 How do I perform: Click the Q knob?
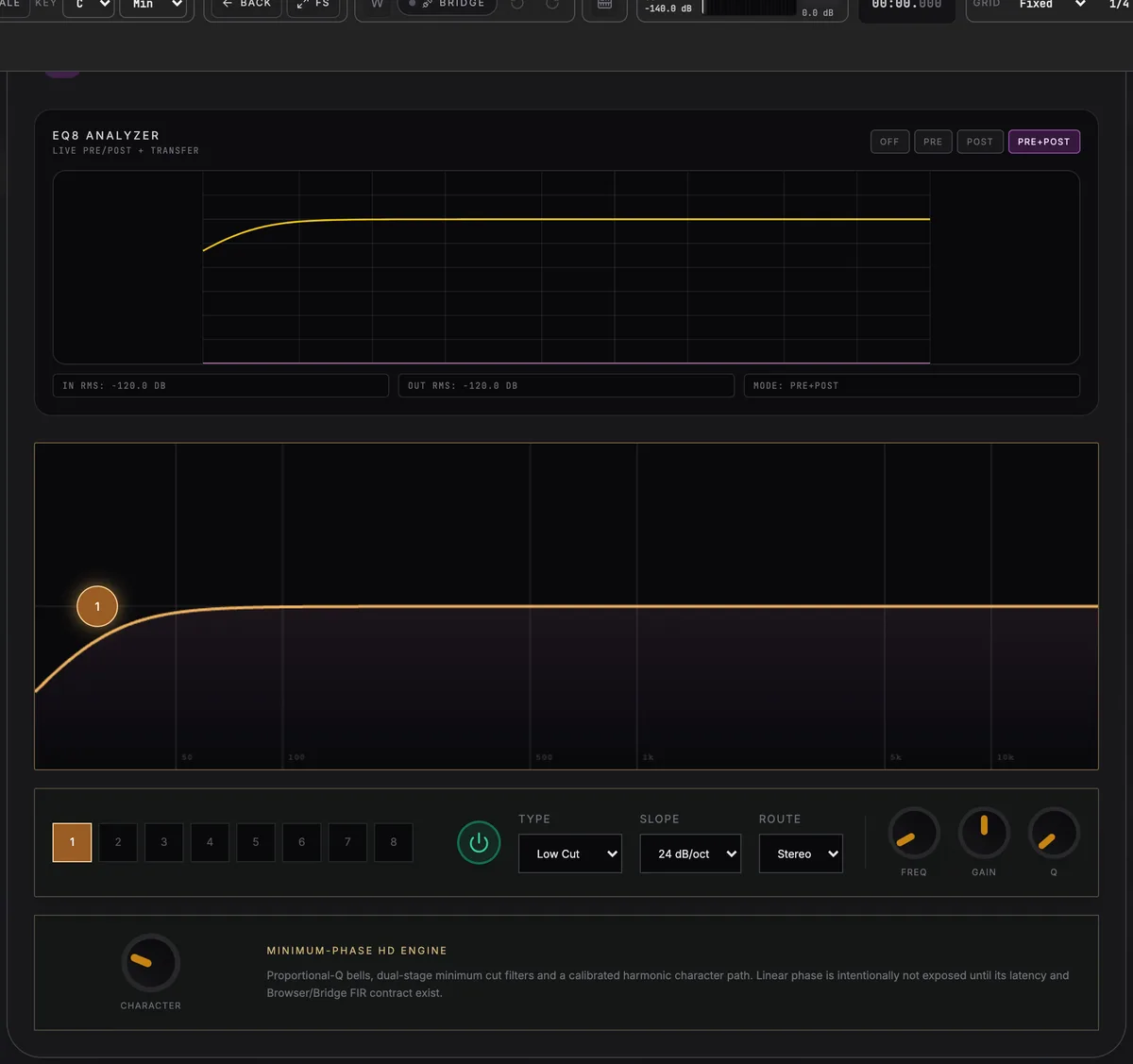pyautogui.click(x=1054, y=834)
